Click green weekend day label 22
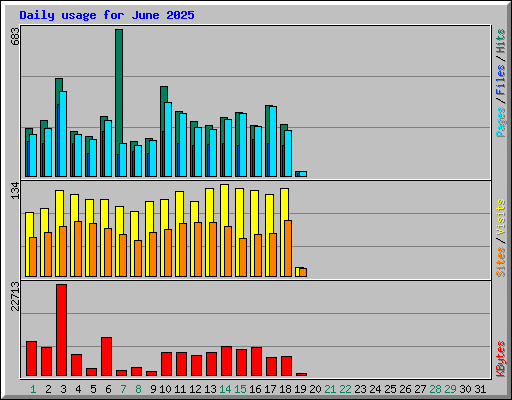This screenshot has width=512, height=400. pos(345,389)
